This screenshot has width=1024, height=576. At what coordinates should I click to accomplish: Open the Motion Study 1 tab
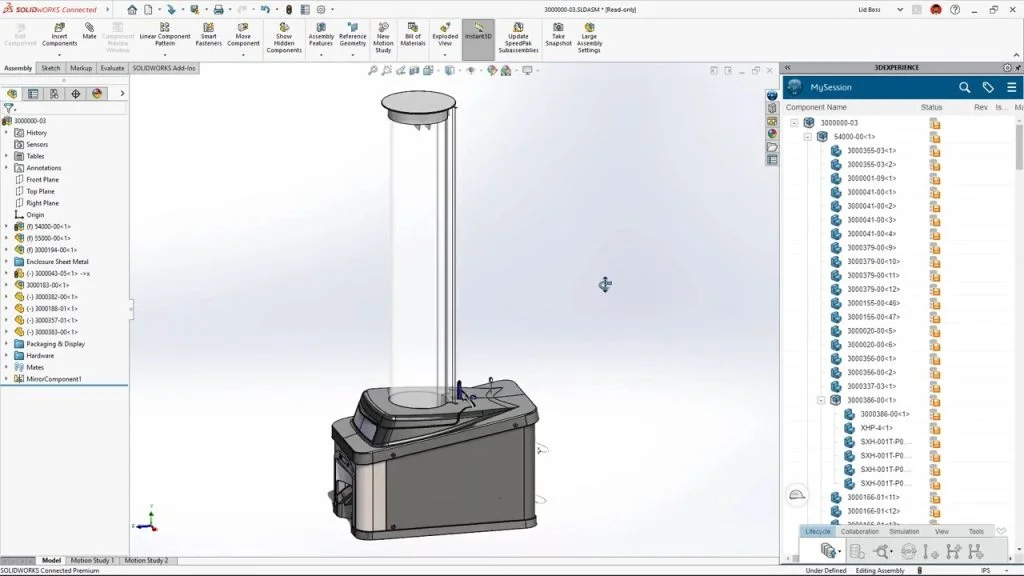pyautogui.click(x=92, y=561)
